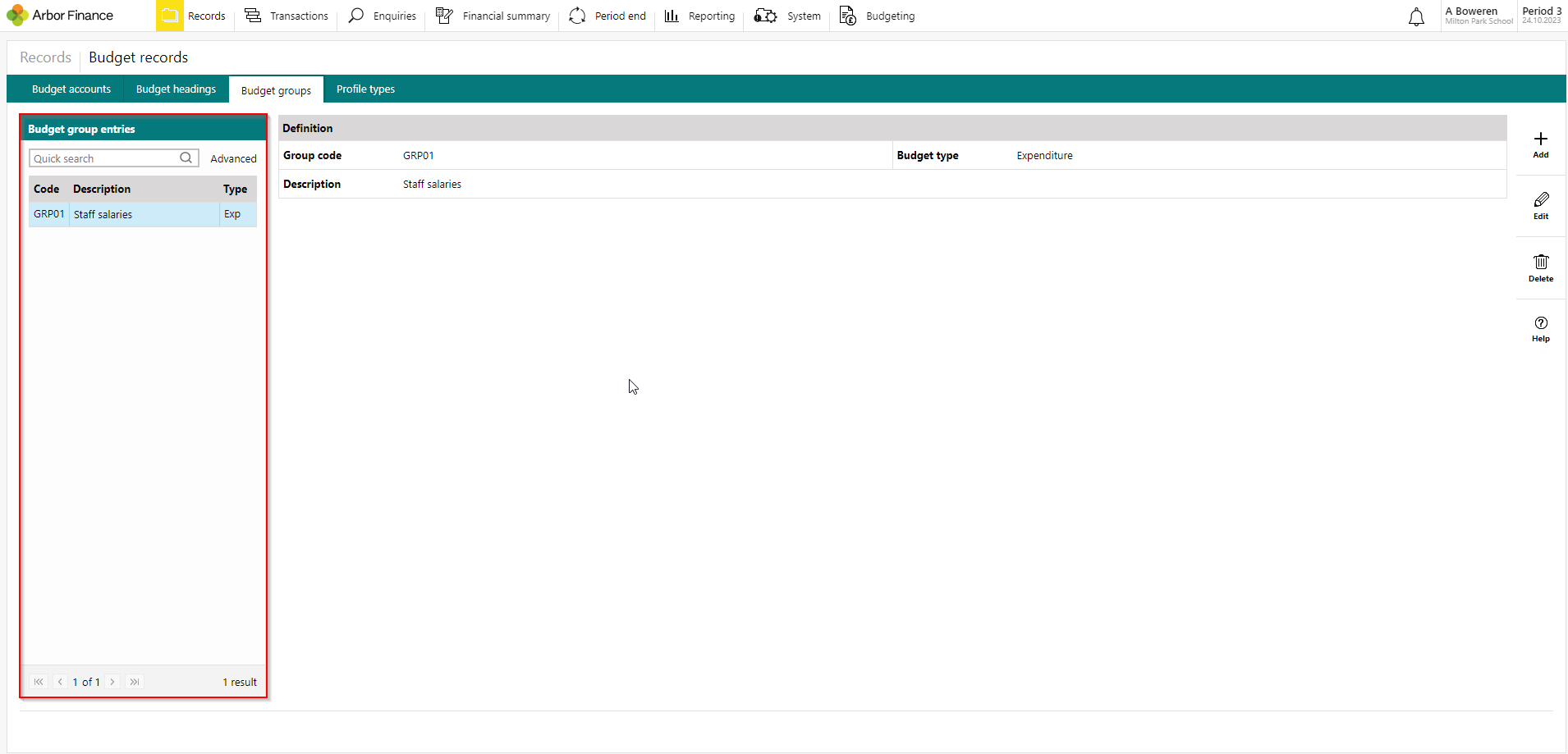Screen dimensions: 1568x754
Task: Open the Records folder icon menu
Action: point(170,16)
